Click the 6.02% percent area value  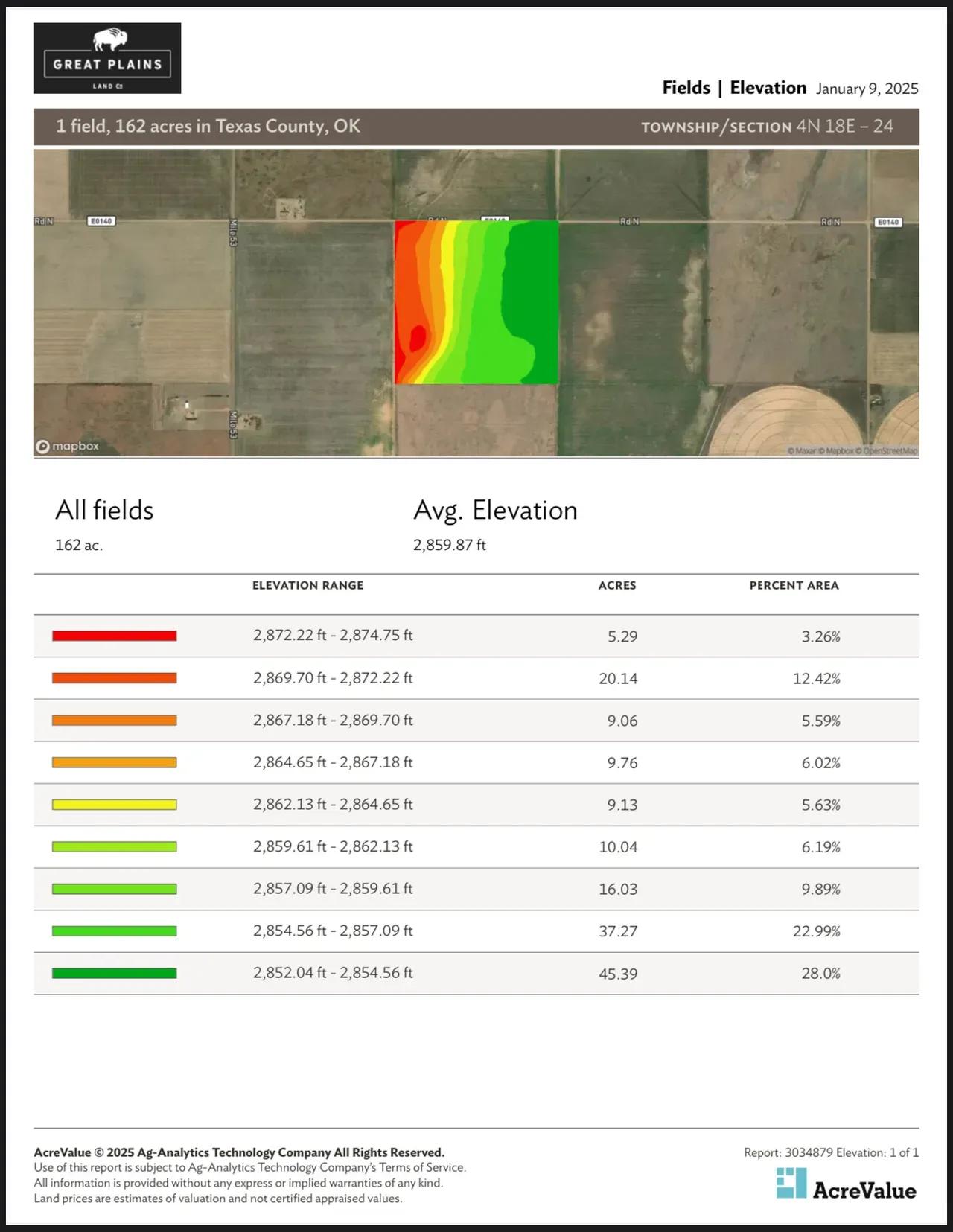(x=821, y=763)
